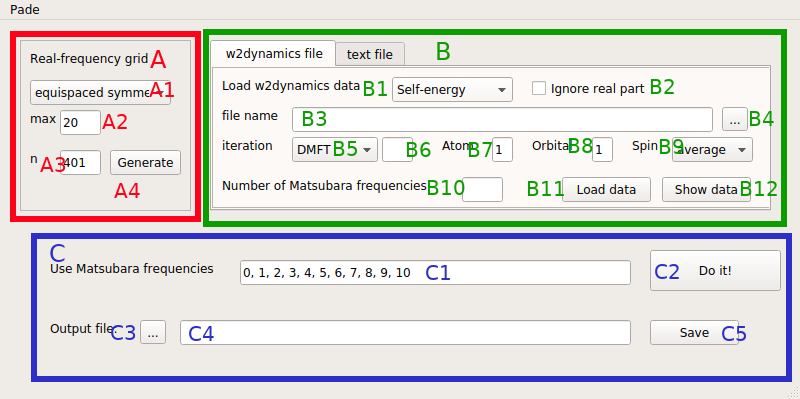Open the Self-energy data type dropdown
The image size is (800, 399).
pyautogui.click(x=452, y=90)
